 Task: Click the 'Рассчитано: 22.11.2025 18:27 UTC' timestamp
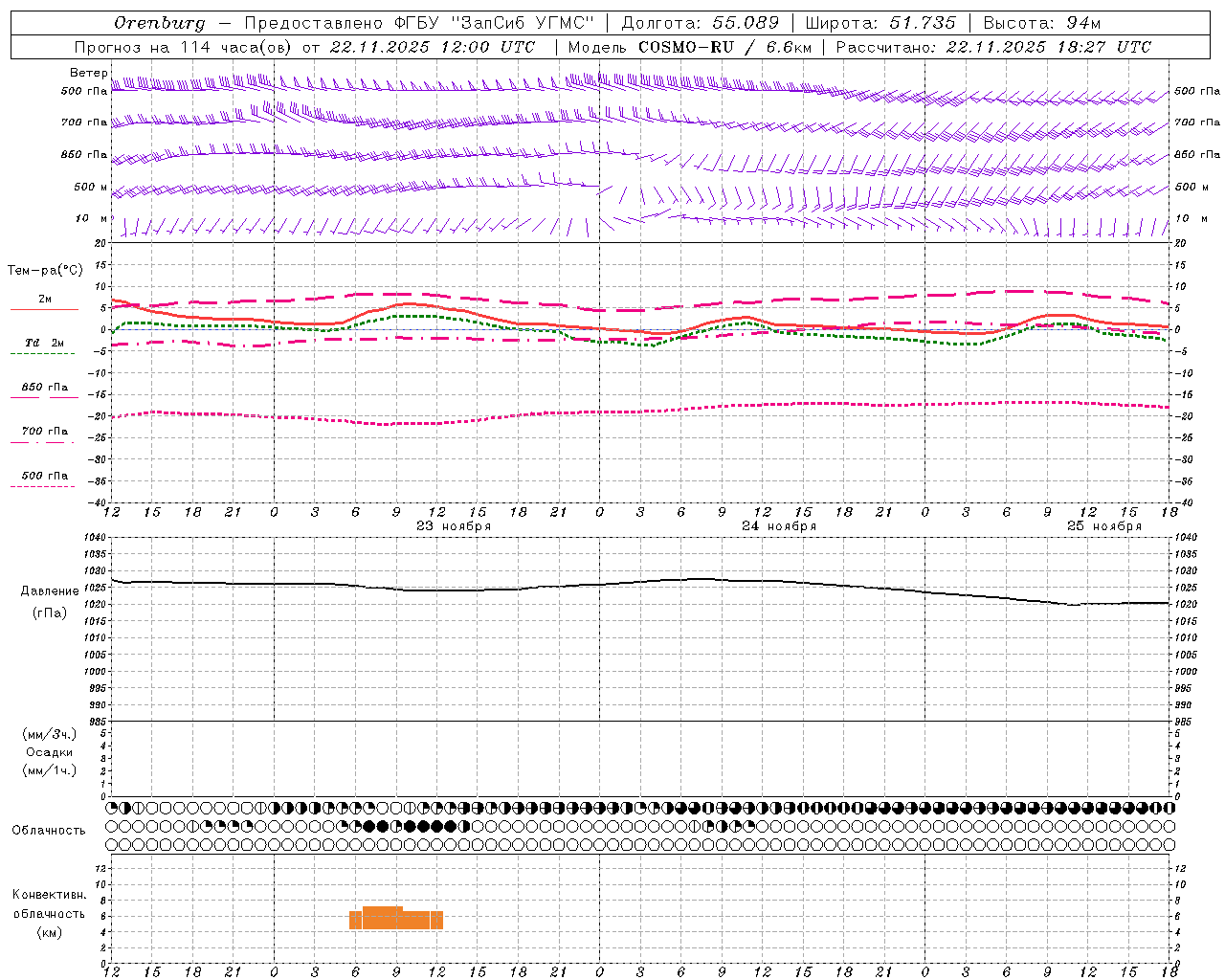(993, 47)
